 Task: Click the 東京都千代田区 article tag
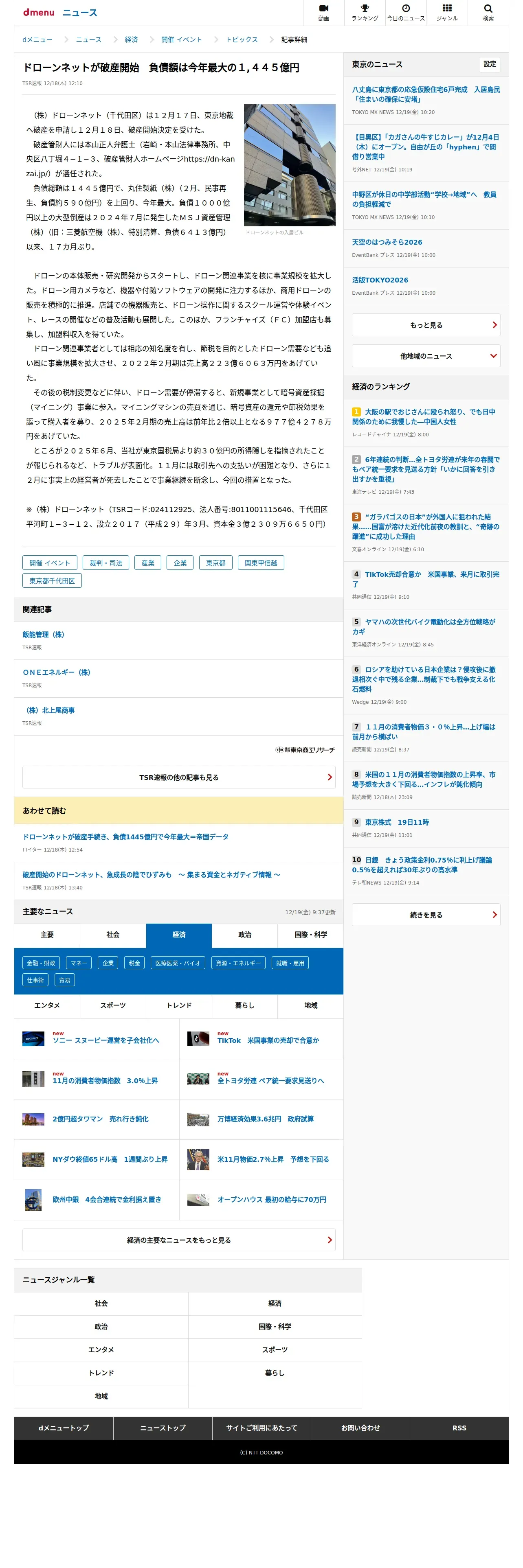click(x=52, y=581)
